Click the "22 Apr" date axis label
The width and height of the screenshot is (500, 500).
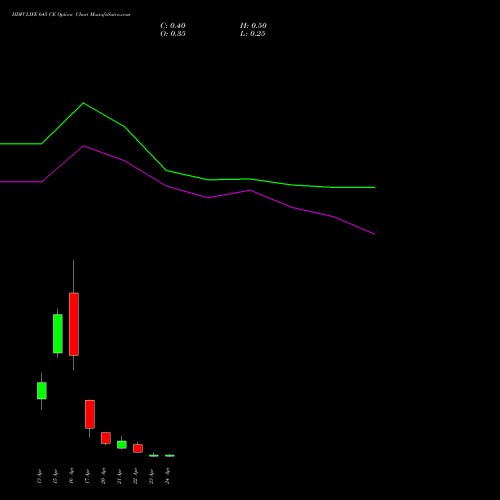[135, 476]
